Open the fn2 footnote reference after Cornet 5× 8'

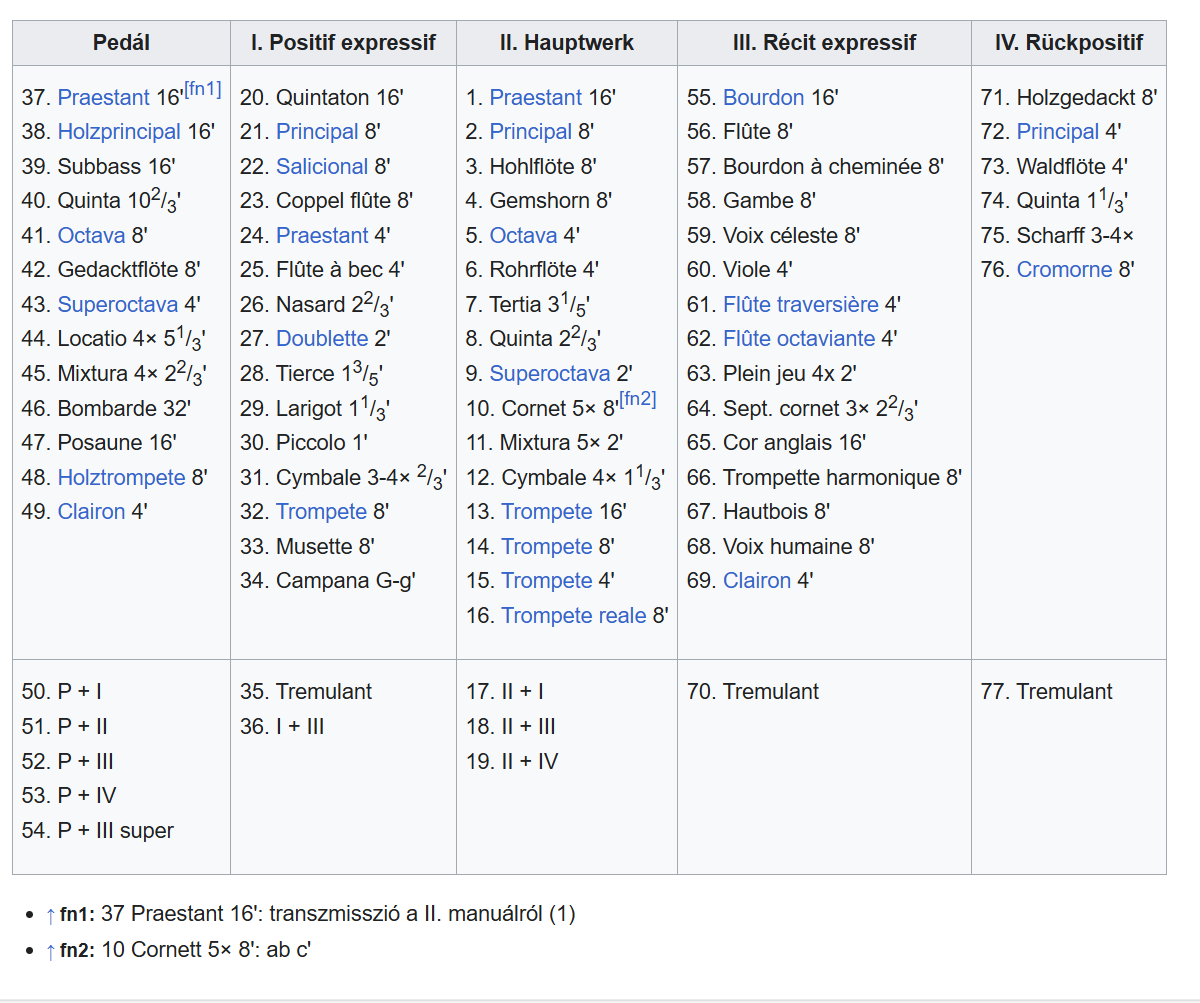pyautogui.click(x=638, y=399)
